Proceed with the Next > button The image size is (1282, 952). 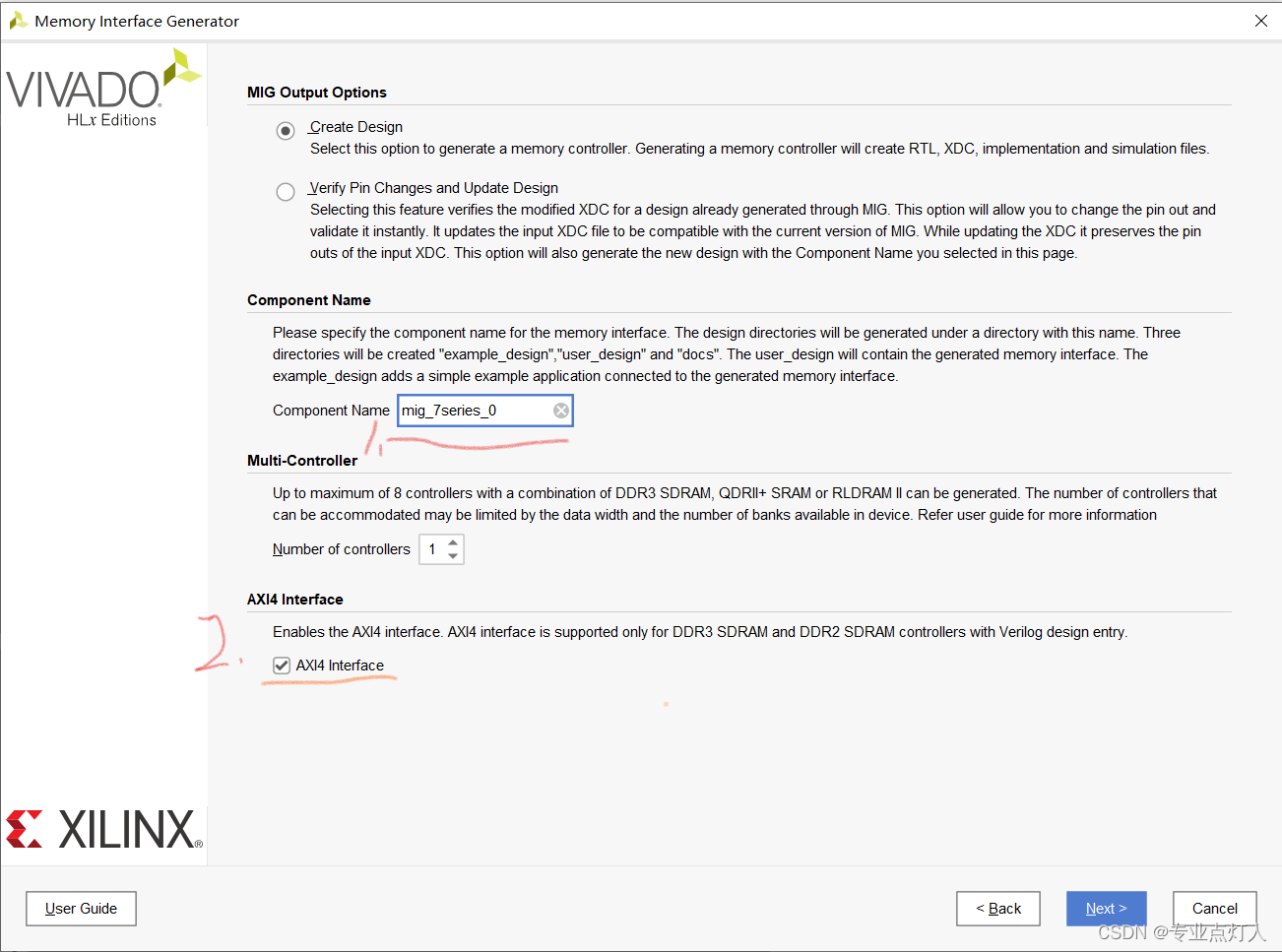coord(1107,909)
